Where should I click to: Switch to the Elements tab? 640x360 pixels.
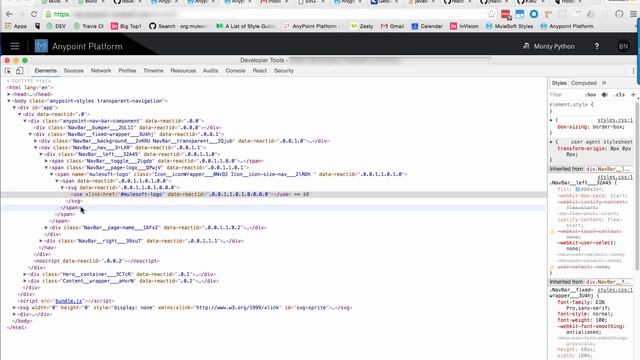[x=46, y=71]
